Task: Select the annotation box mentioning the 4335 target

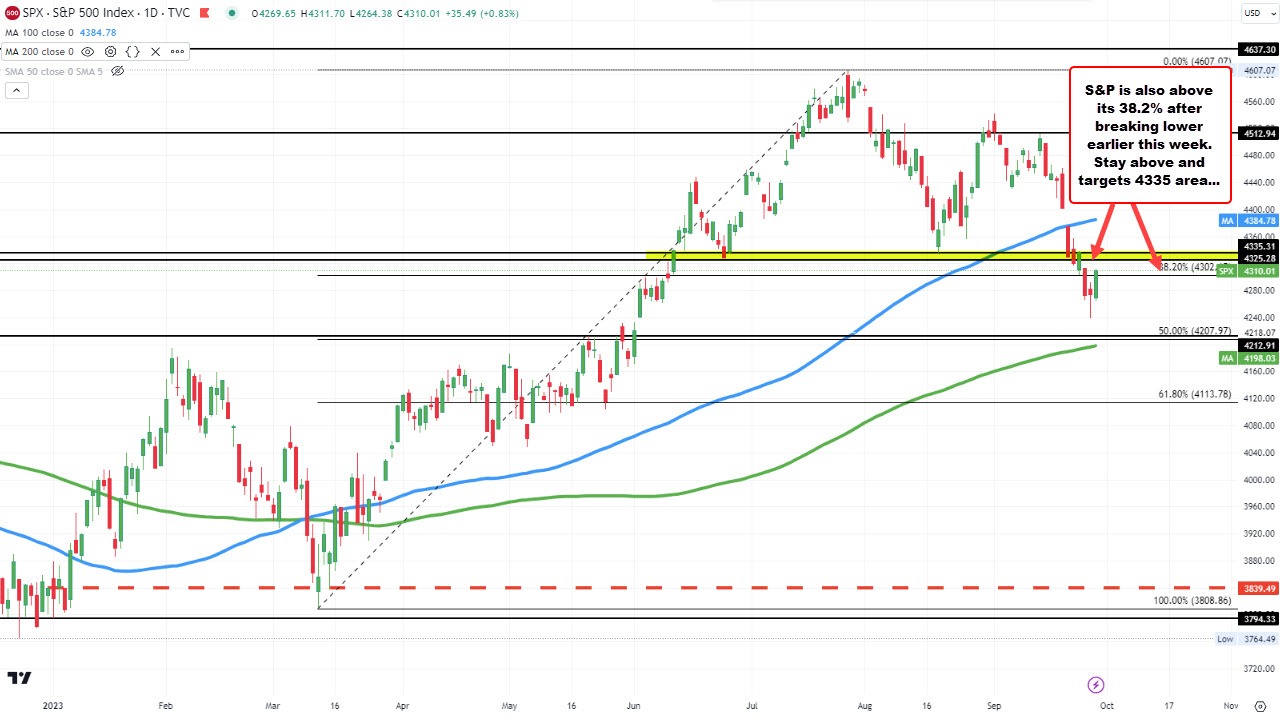Action: [x=1149, y=136]
